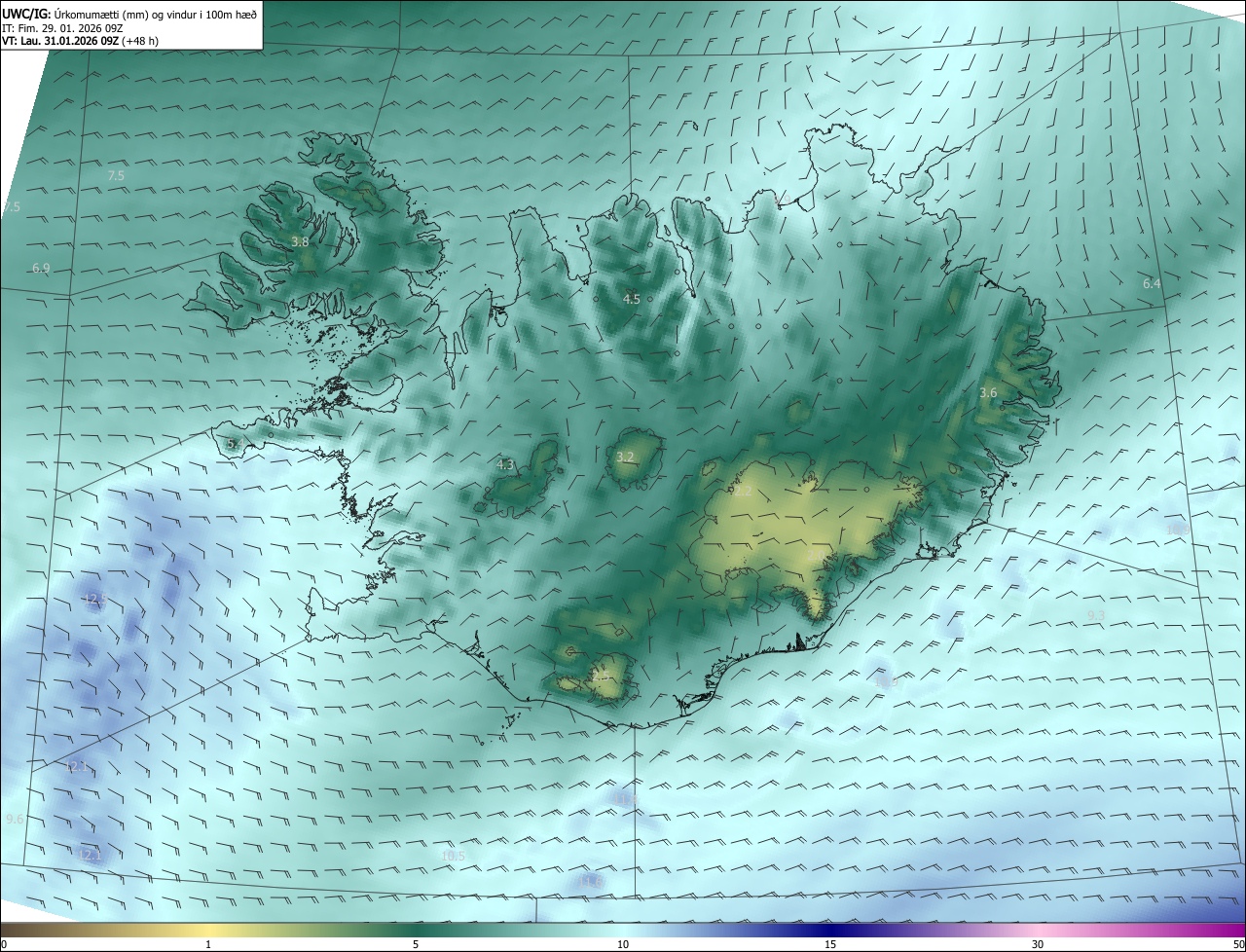Image resolution: width=1246 pixels, height=952 pixels.
Task: Click the '0' tick on the color scale
Action: point(4,945)
